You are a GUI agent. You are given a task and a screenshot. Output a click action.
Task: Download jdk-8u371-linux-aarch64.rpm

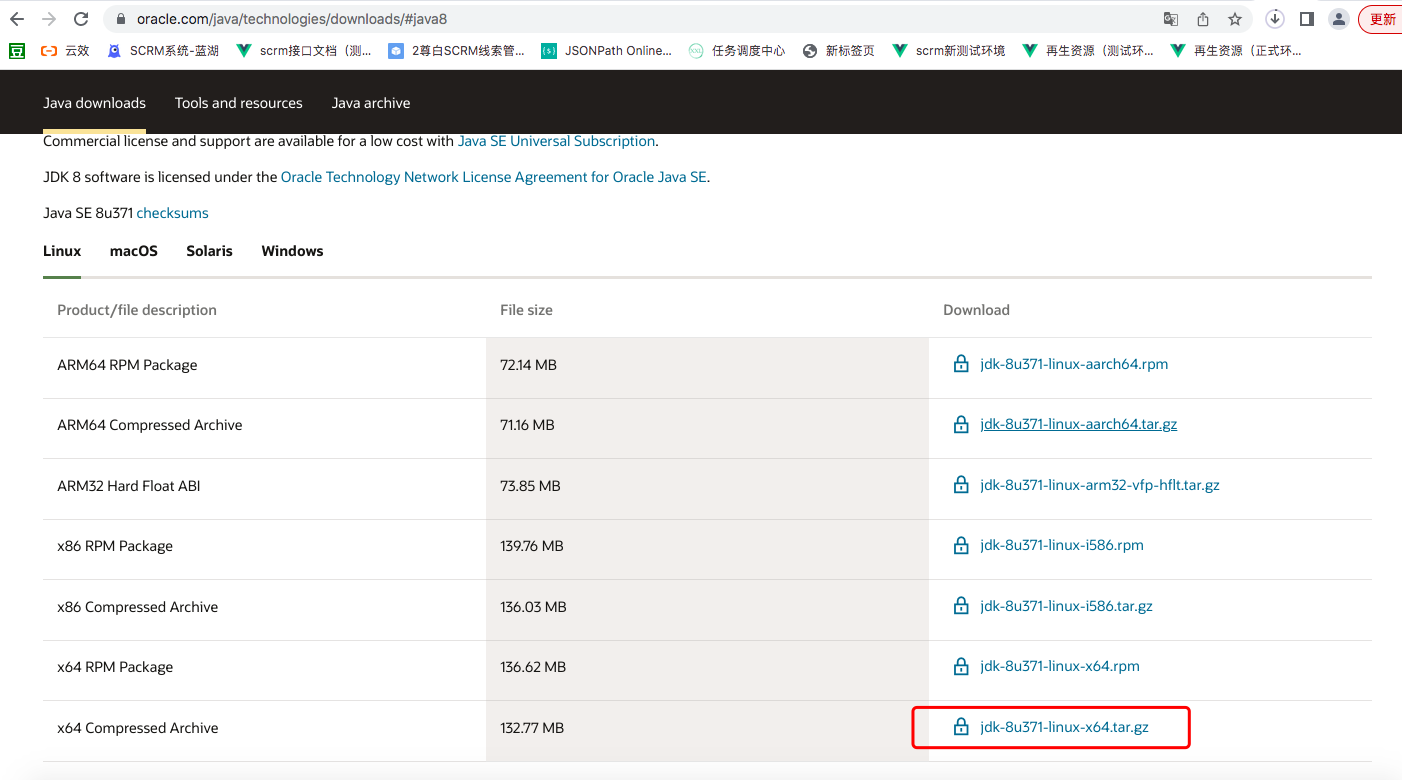tap(1074, 364)
